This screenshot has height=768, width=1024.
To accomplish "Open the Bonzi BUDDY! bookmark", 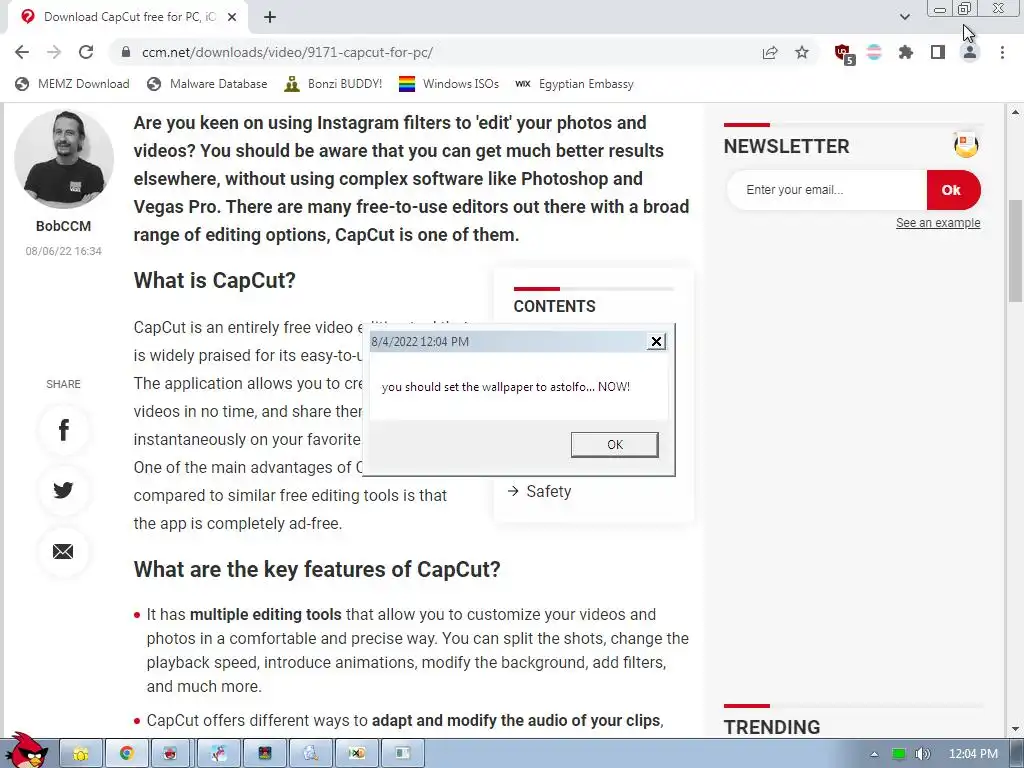I will coord(333,84).
